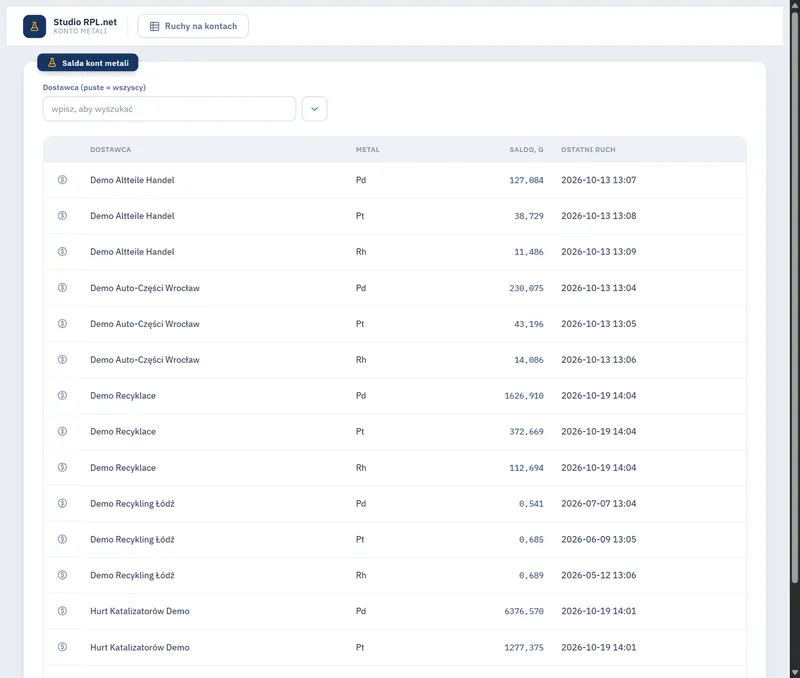This screenshot has width=800, height=678.
Task: Select the Salda kont metali tab
Action: point(88,63)
